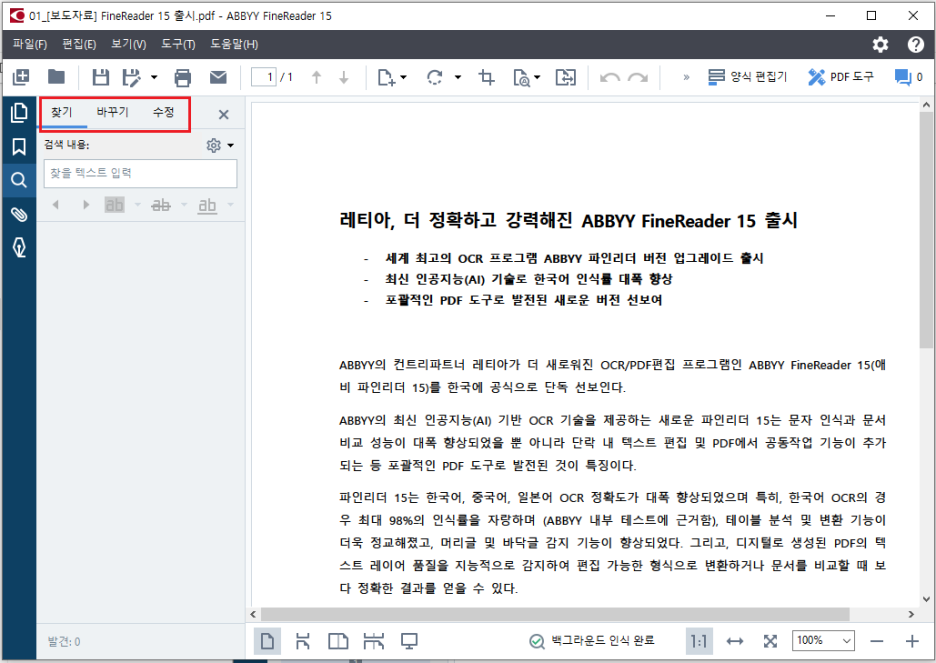Viewport: 936px width, 663px height.
Task: Show the Pages sidebar panel
Action: (x=19, y=112)
